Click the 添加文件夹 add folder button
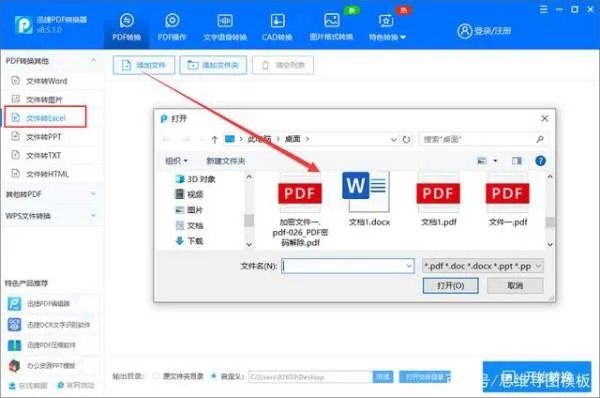The width and height of the screenshot is (600, 398). tap(213, 65)
